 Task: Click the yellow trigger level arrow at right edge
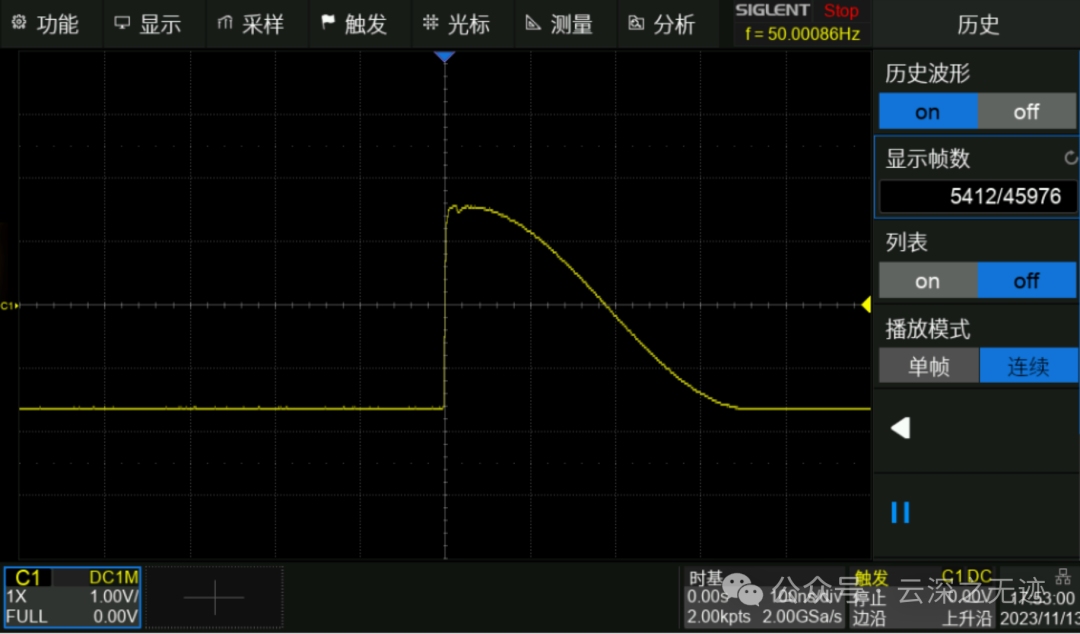(x=866, y=305)
